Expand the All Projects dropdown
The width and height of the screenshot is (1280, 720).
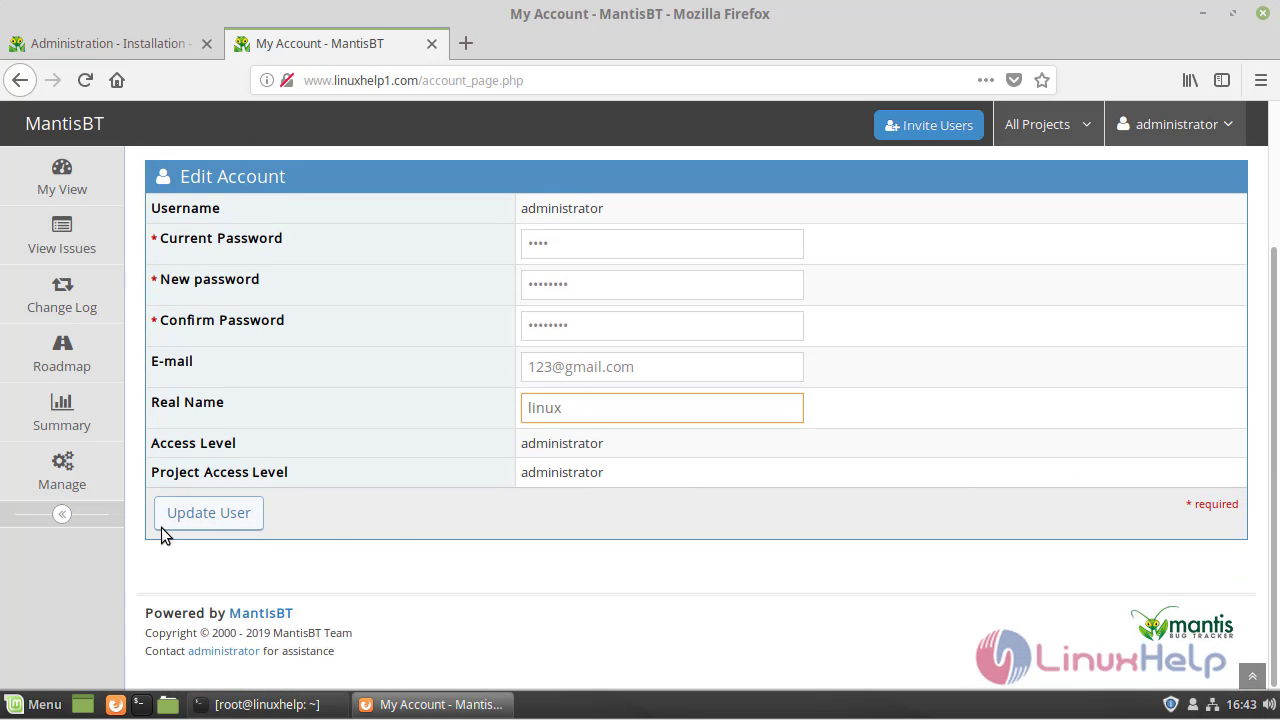point(1048,124)
